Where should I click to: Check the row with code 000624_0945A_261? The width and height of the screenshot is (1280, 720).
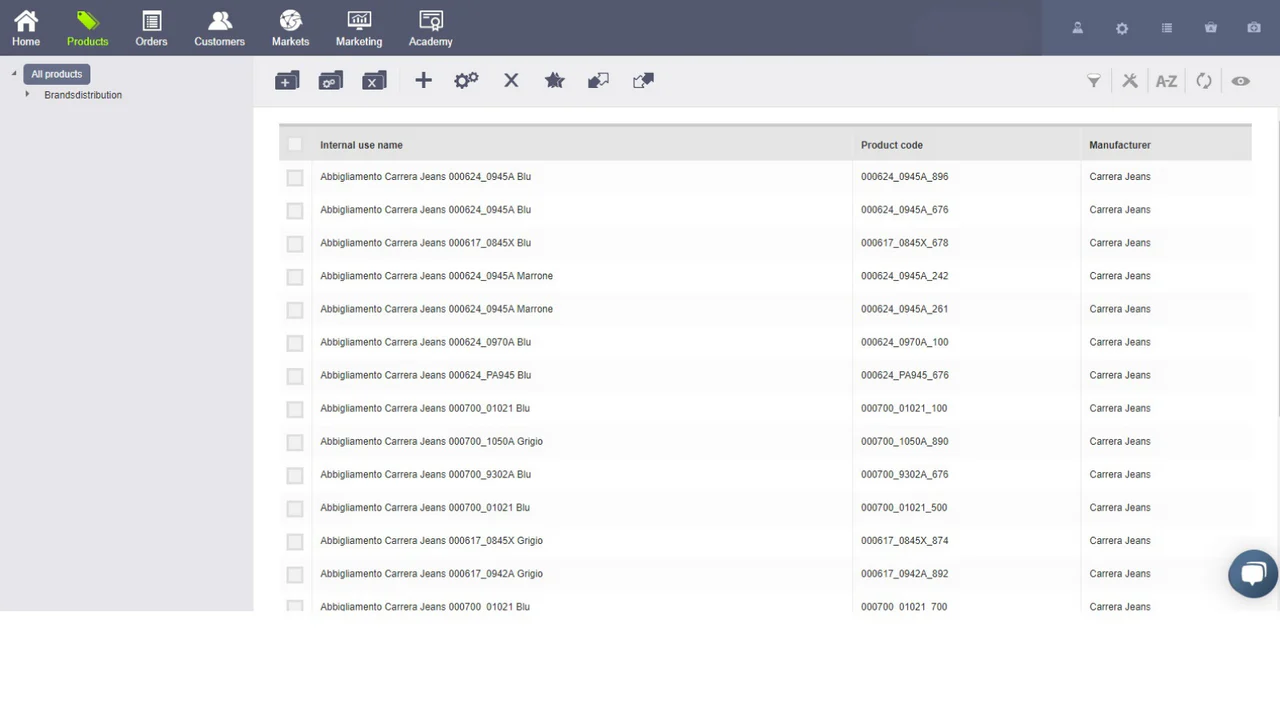pyautogui.click(x=294, y=310)
